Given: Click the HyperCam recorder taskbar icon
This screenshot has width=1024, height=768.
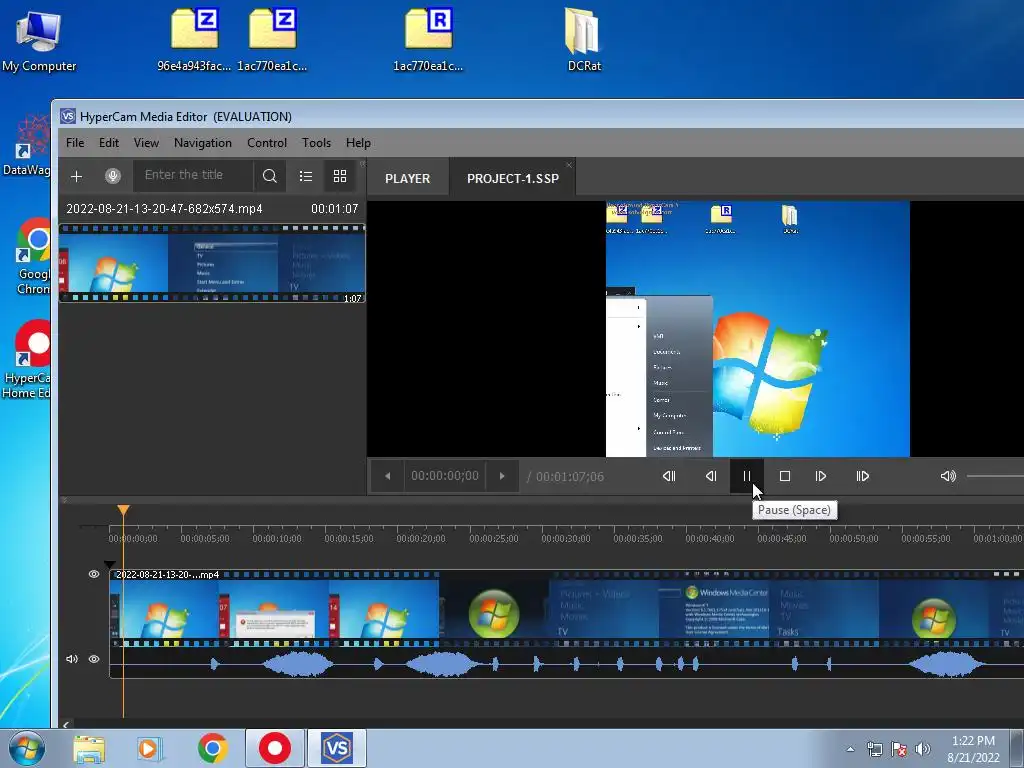Looking at the screenshot, I should click(x=275, y=748).
